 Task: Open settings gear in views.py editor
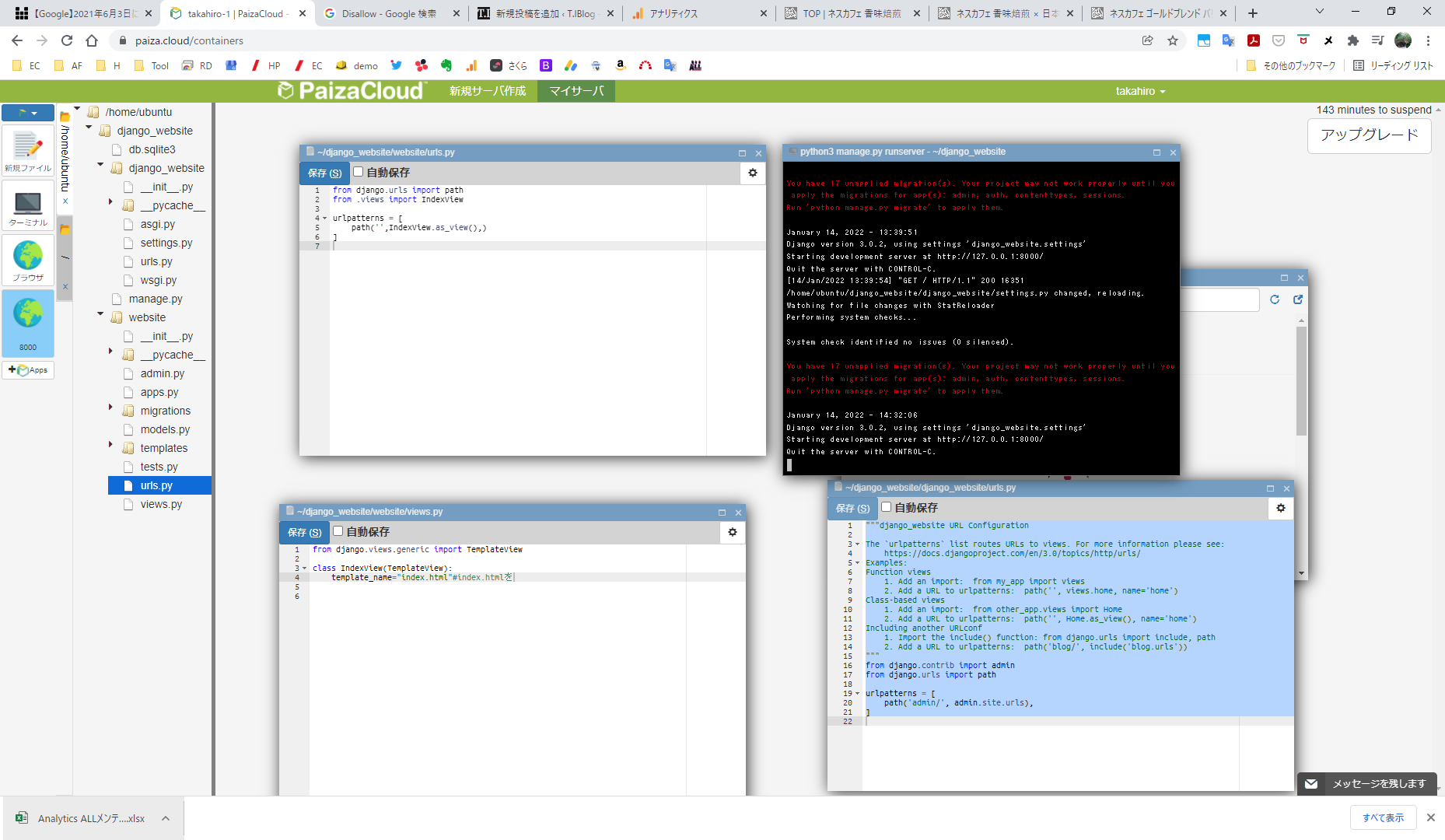pyautogui.click(x=732, y=532)
